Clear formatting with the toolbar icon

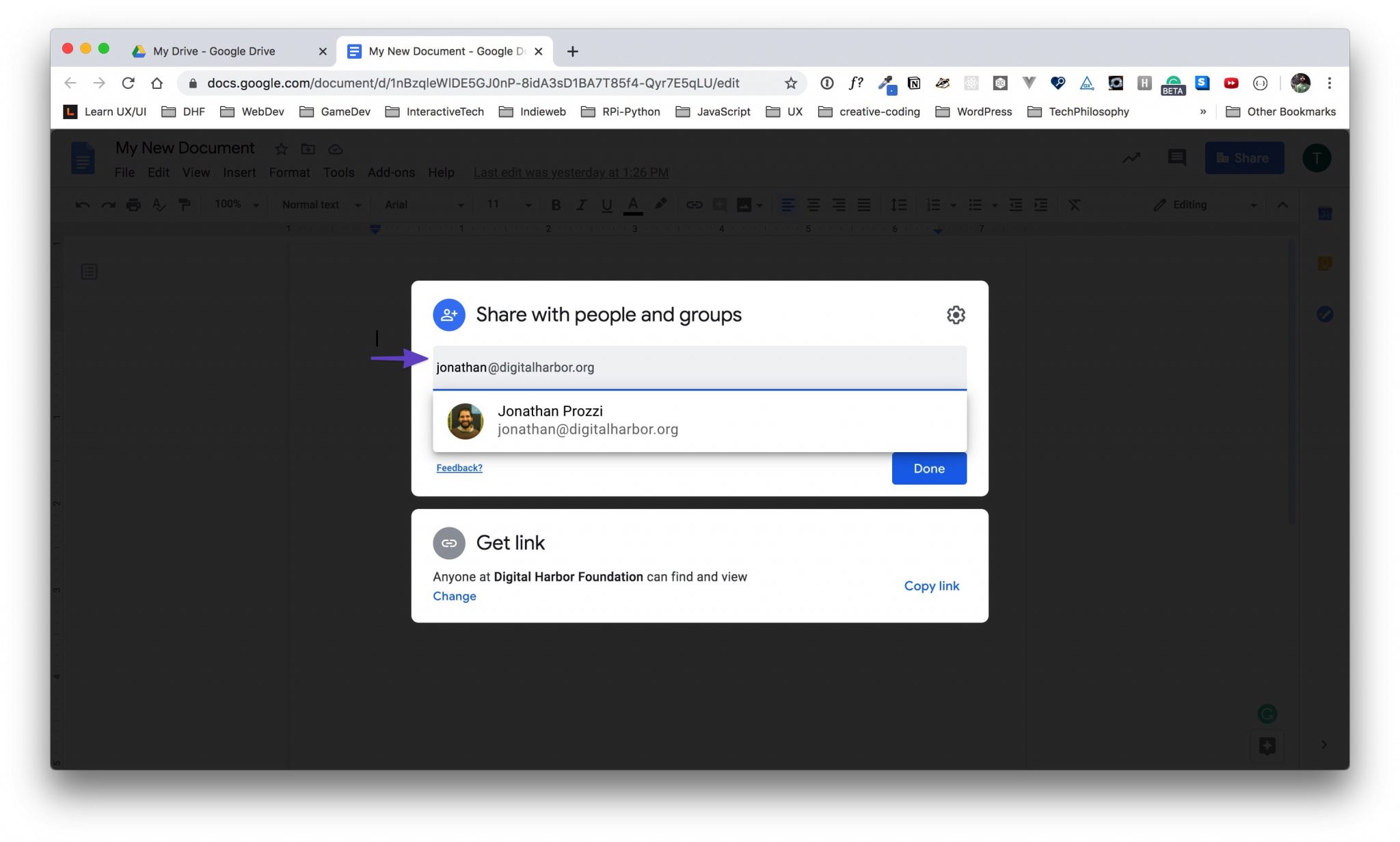tap(1075, 205)
